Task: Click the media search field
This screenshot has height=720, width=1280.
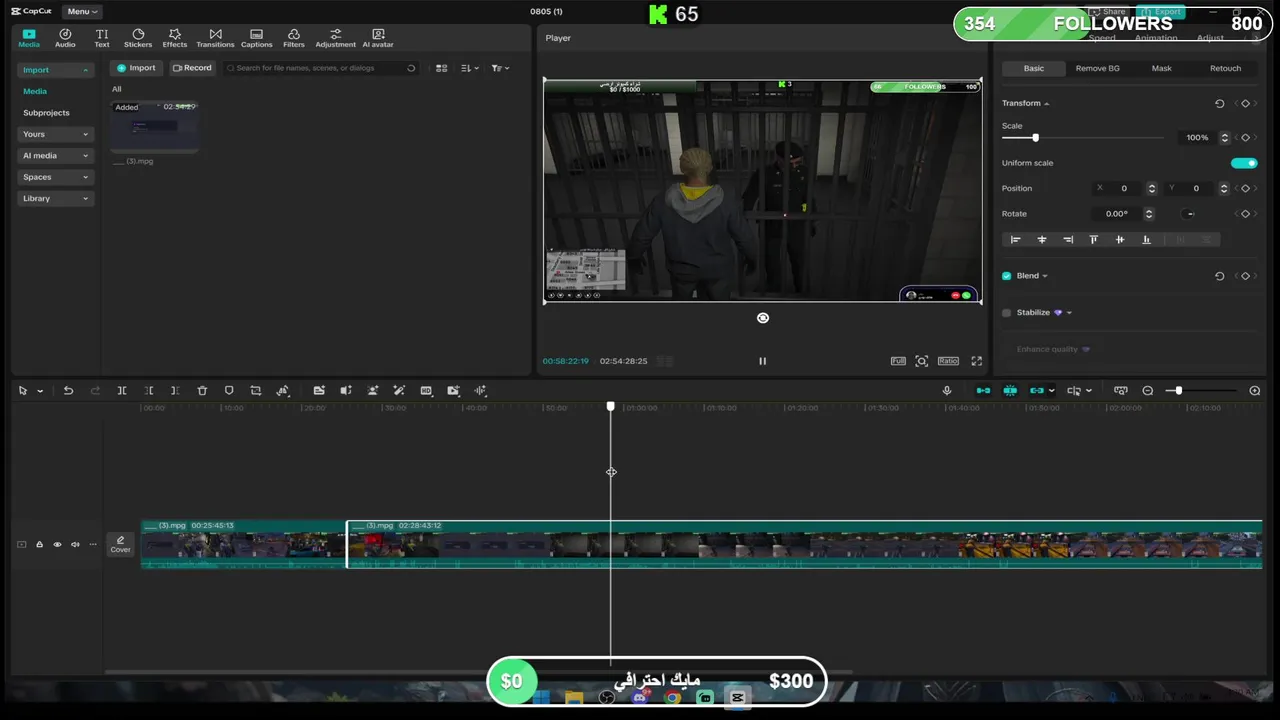Action: [x=320, y=68]
